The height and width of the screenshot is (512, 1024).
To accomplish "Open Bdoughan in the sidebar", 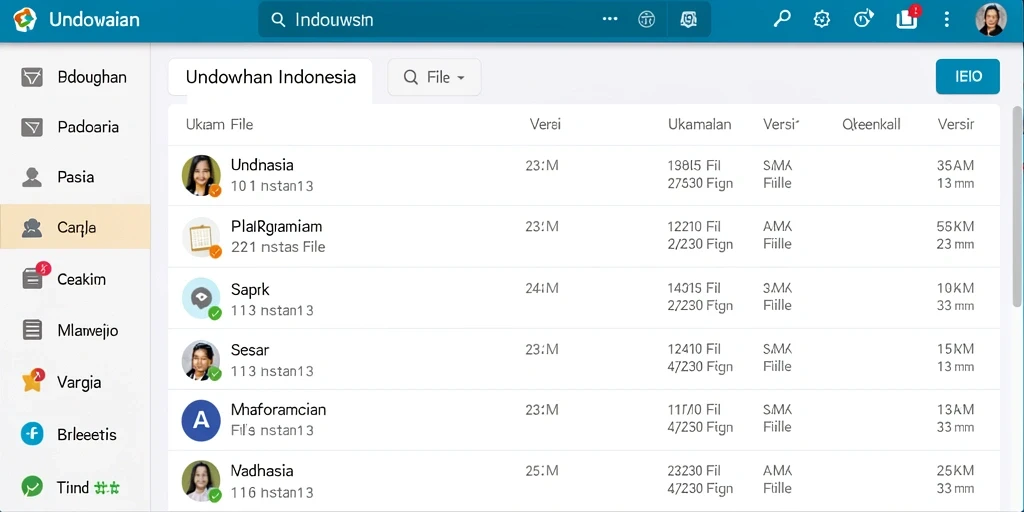I will point(75,77).
